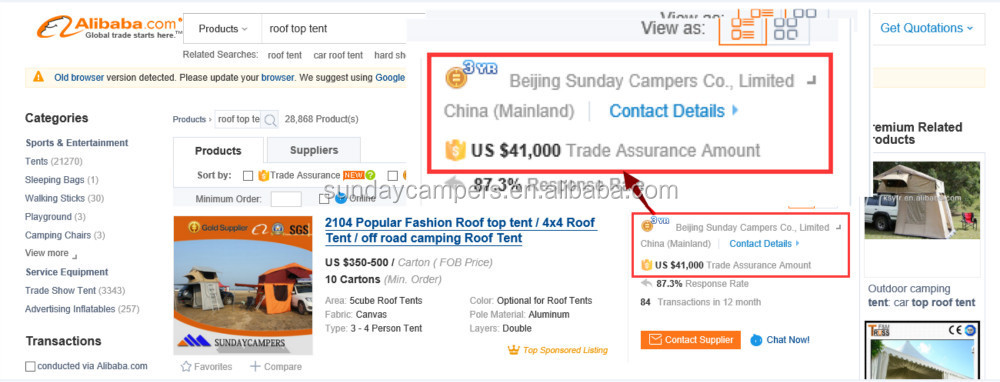Screen dimensions: 1000x382
Task: Click the Alibaba.com logo
Action: tap(108, 27)
